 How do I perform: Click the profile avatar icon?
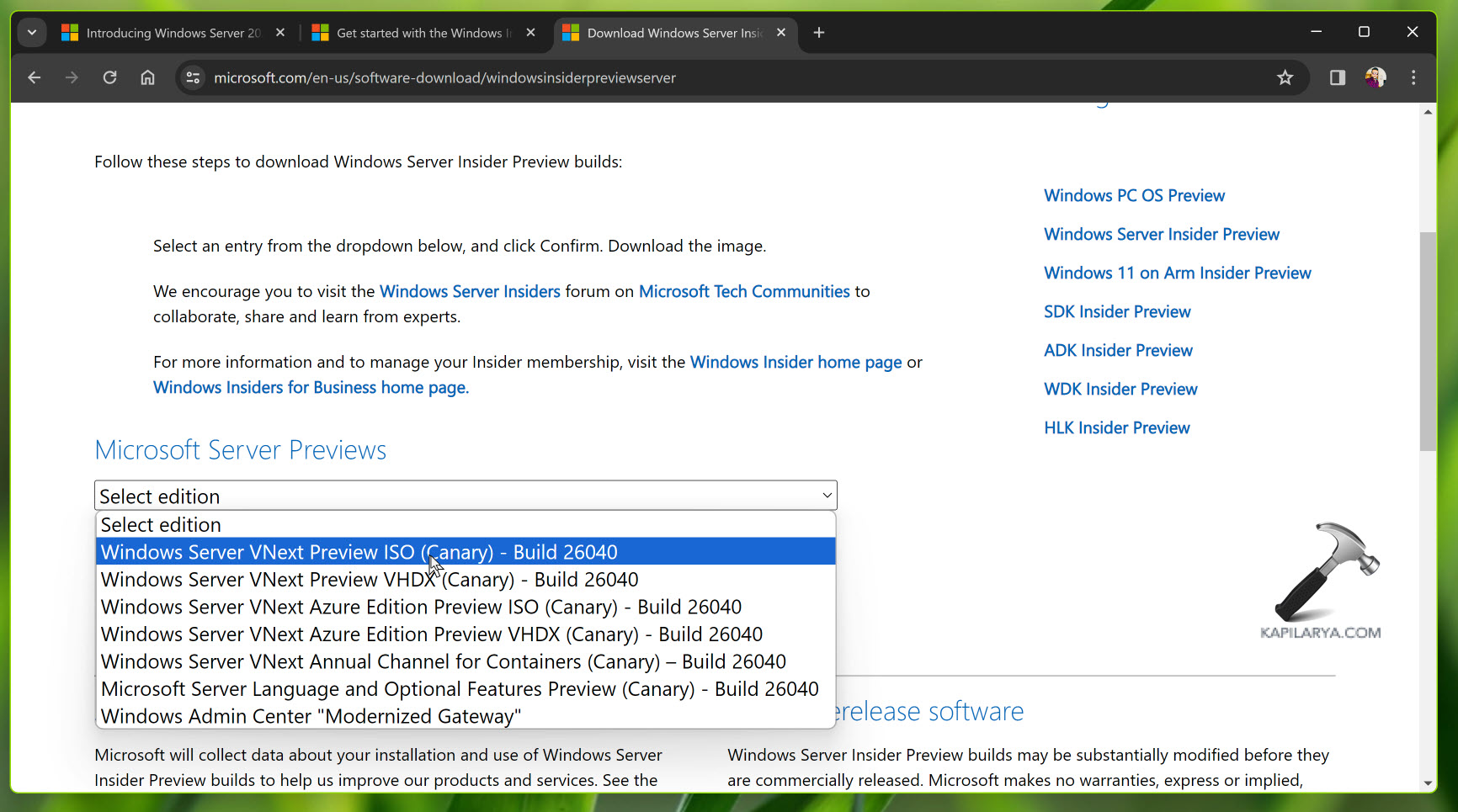point(1375,77)
